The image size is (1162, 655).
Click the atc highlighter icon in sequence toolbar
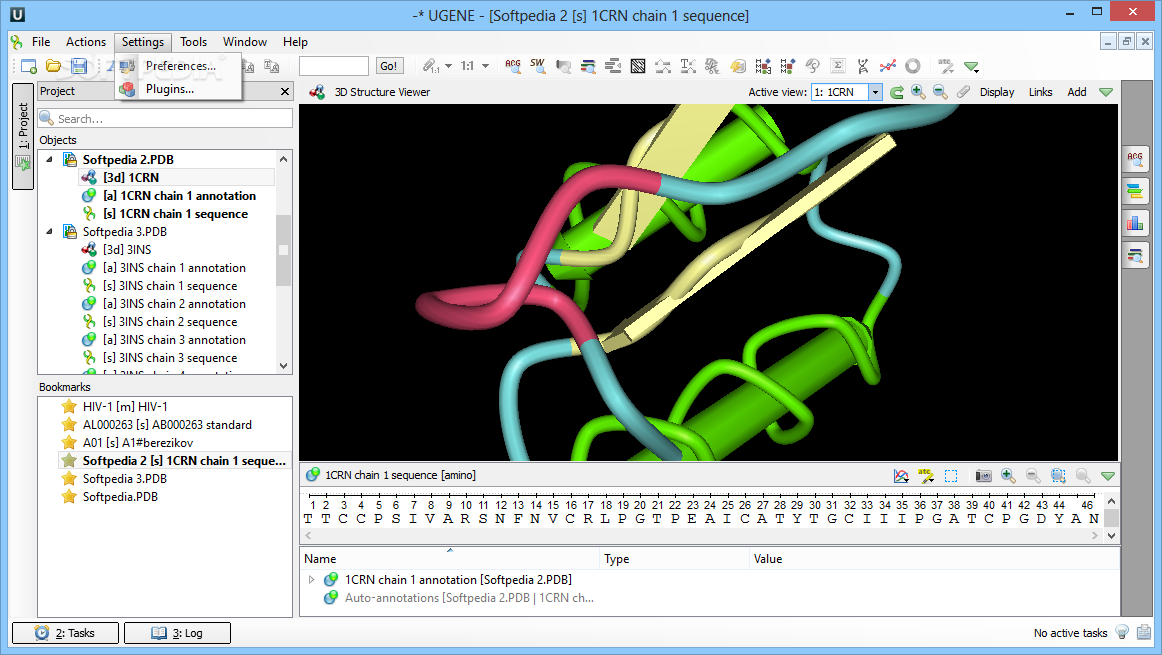point(926,476)
